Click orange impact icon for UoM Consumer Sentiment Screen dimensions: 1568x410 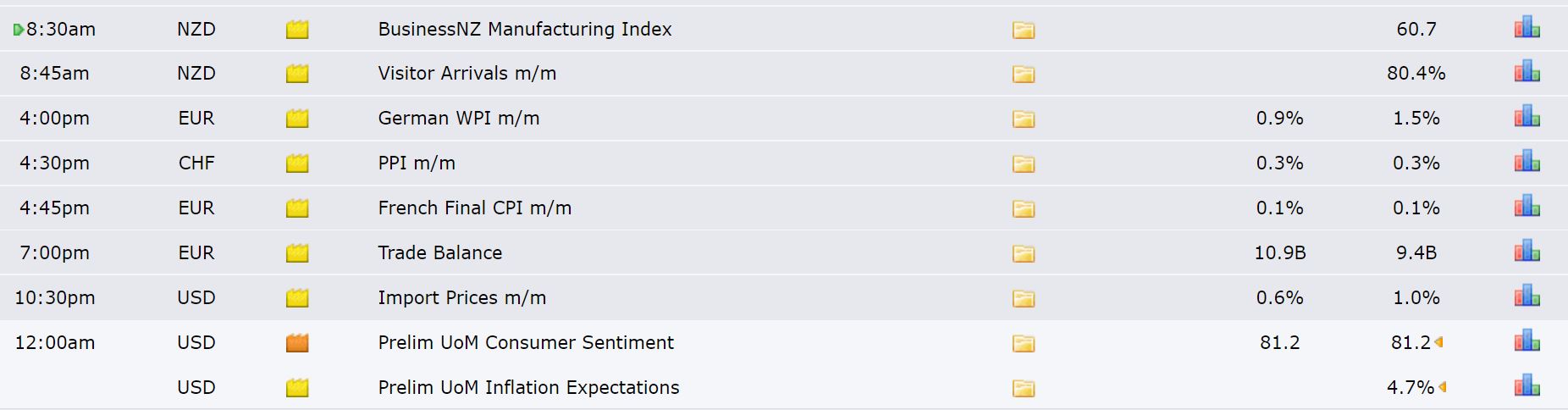tap(297, 343)
